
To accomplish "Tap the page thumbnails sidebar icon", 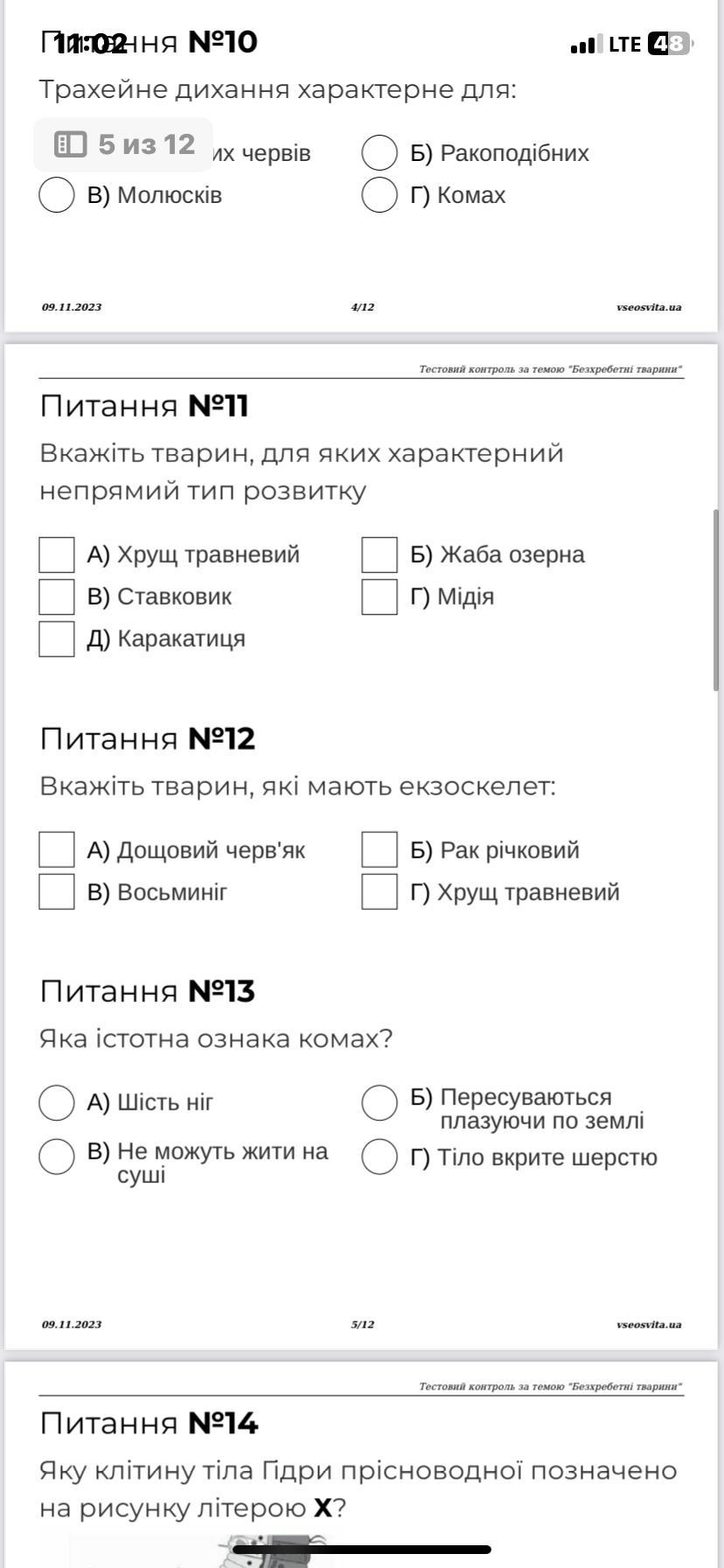I will pos(70,144).
